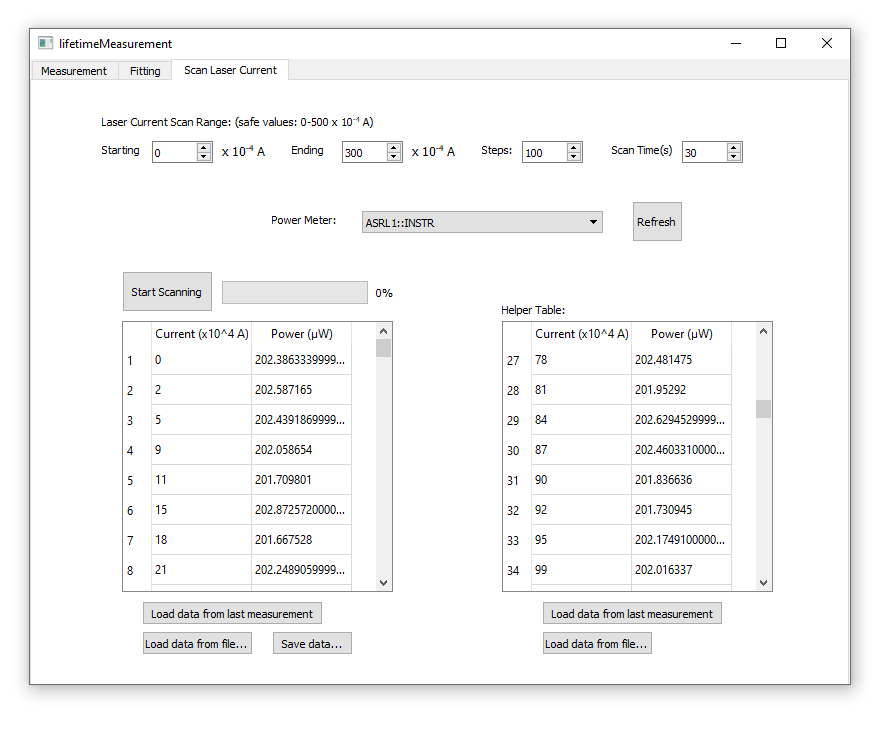Screen dimensions: 893x733
Task: Select current cell 21 in row 8
Action: click(202, 570)
